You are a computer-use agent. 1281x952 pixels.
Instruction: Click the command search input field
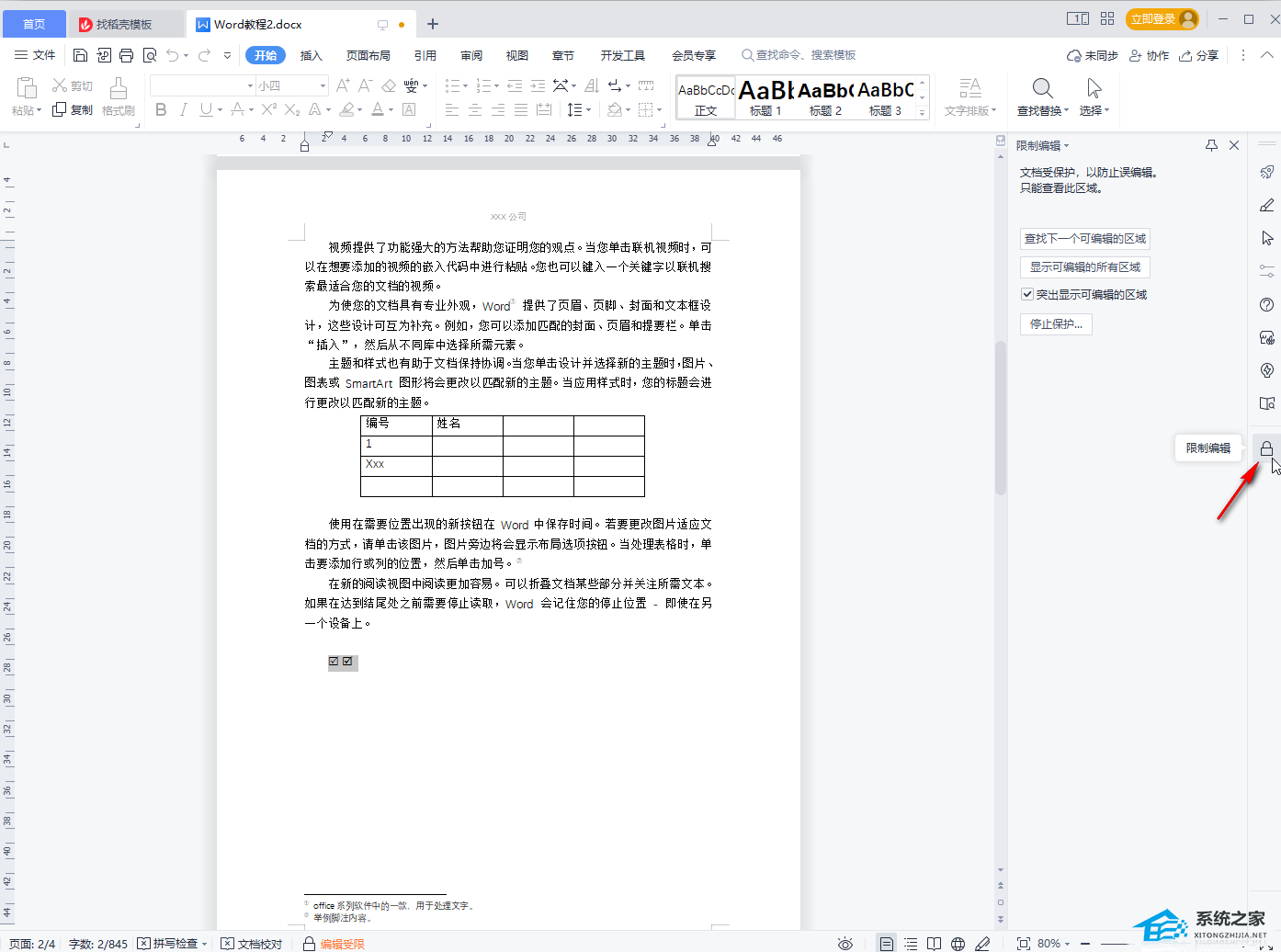point(805,55)
